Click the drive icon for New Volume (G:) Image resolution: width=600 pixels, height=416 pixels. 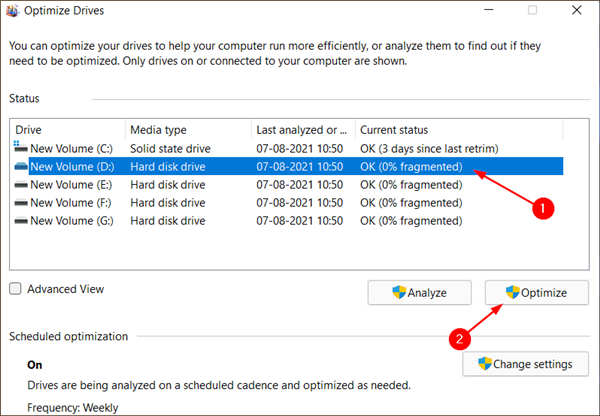click(21, 220)
